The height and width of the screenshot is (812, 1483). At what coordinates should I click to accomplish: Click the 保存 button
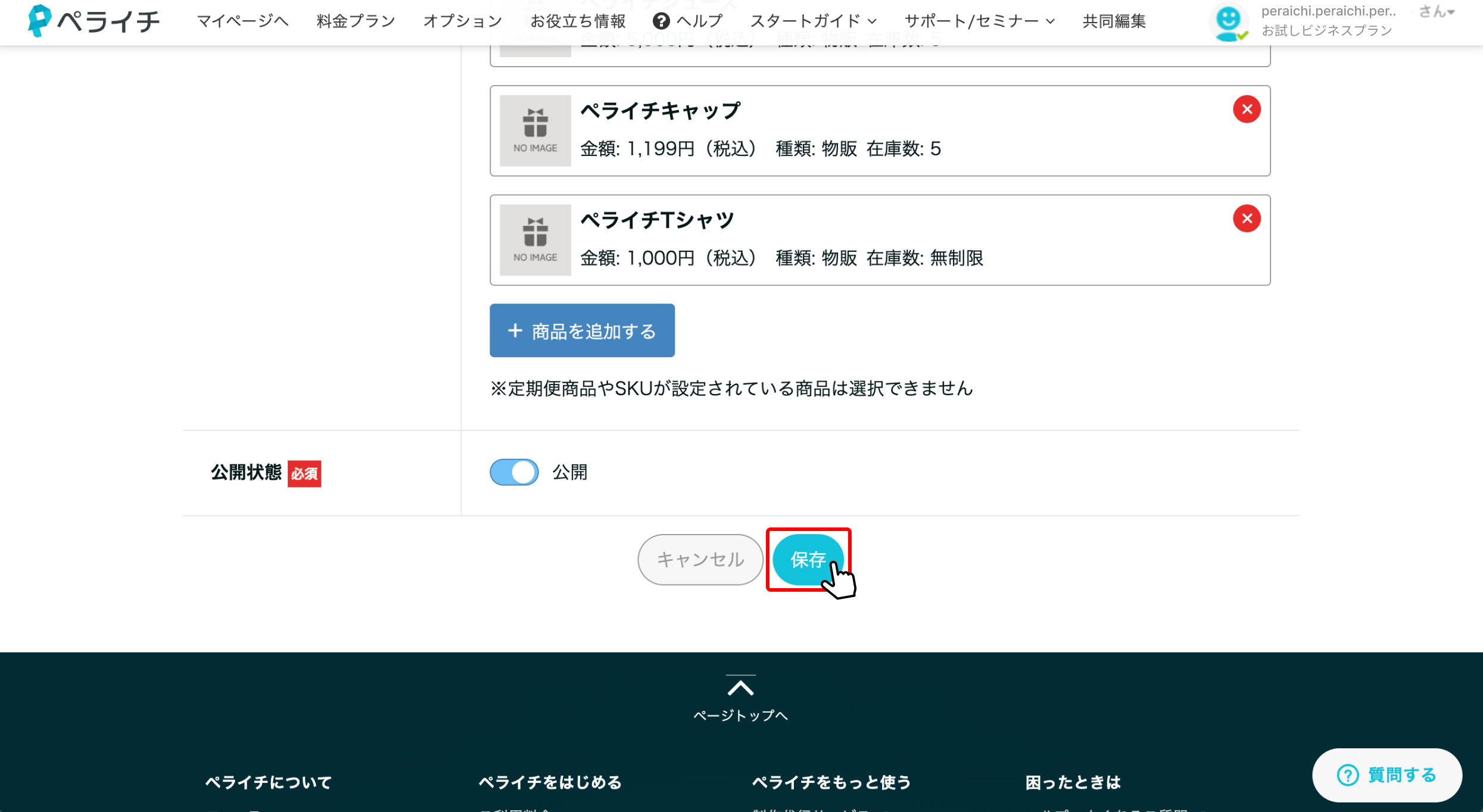tap(808, 560)
